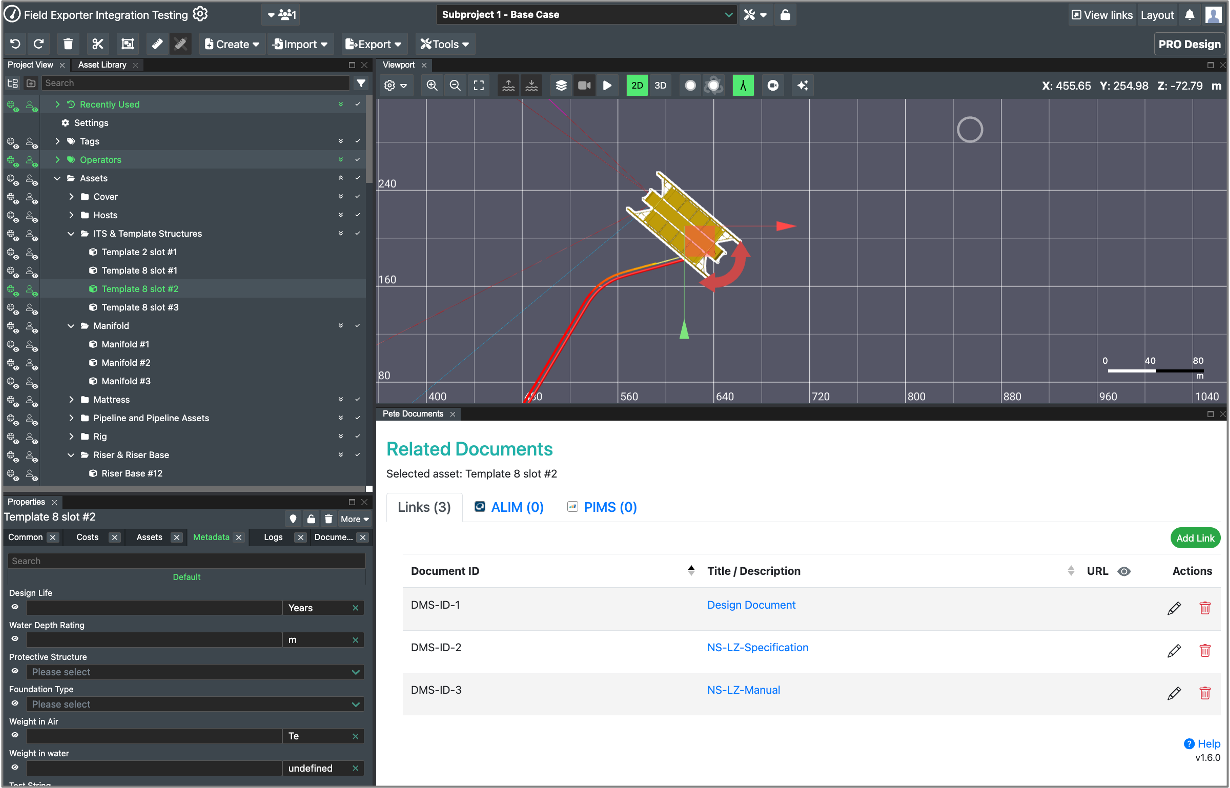Open the viewport layers stack icon
The image size is (1230, 788).
pos(561,86)
